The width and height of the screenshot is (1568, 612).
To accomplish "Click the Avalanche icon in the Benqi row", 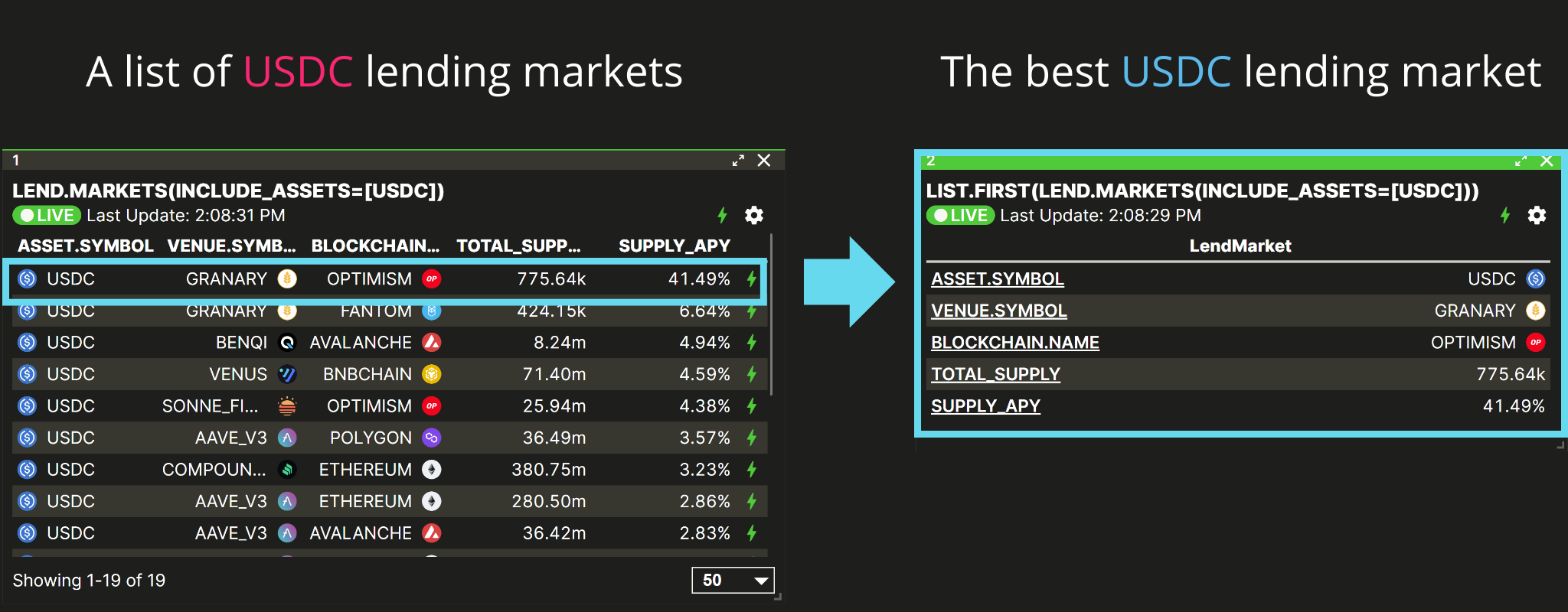I will [x=432, y=343].
